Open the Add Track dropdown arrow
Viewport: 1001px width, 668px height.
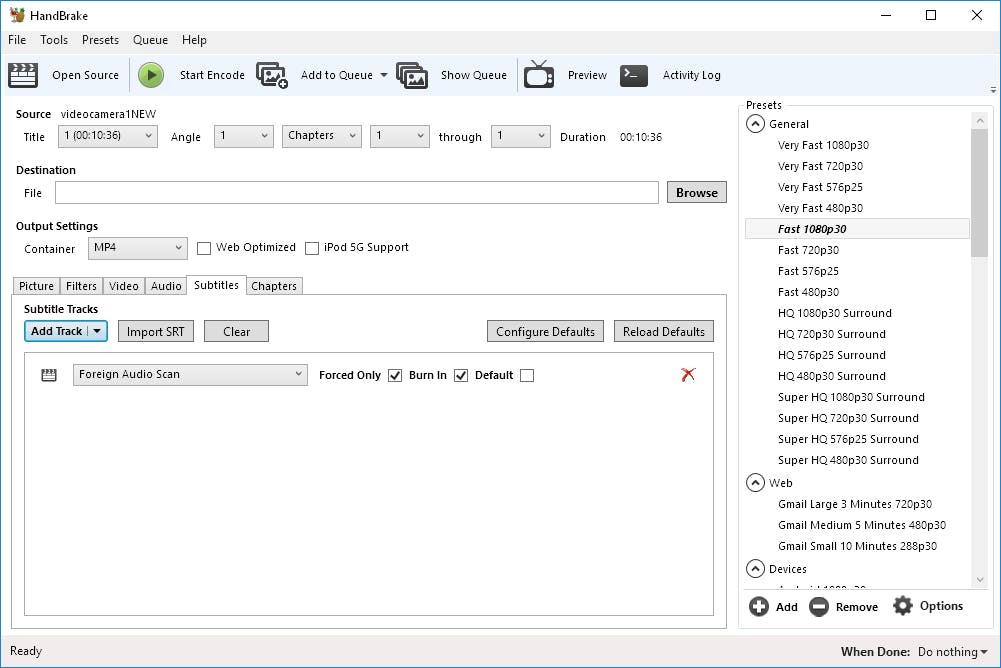tap(97, 331)
